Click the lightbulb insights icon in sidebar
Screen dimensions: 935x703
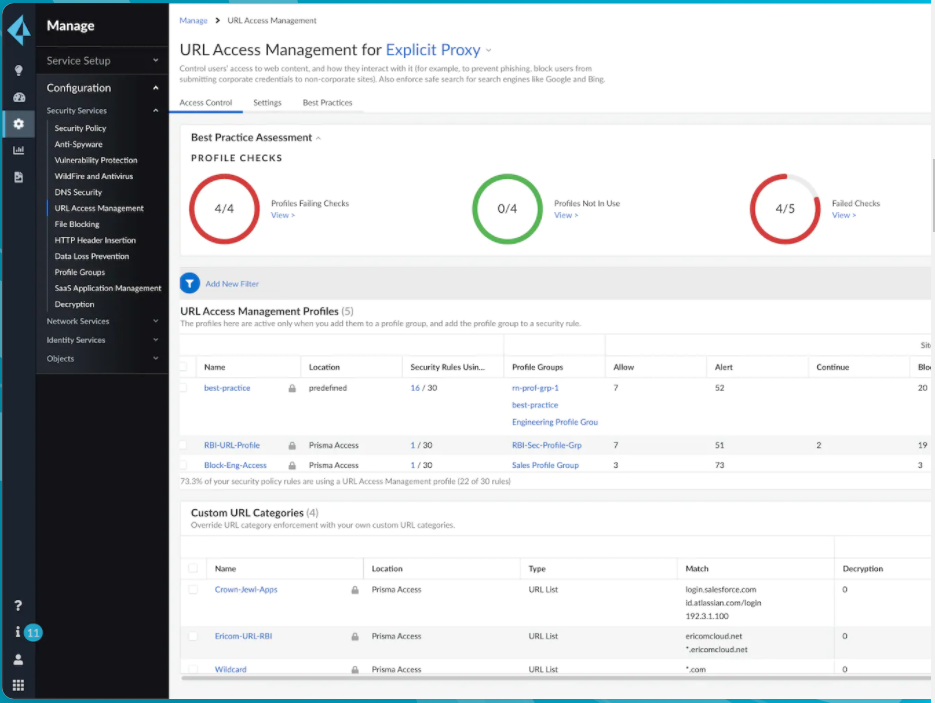click(x=18, y=70)
